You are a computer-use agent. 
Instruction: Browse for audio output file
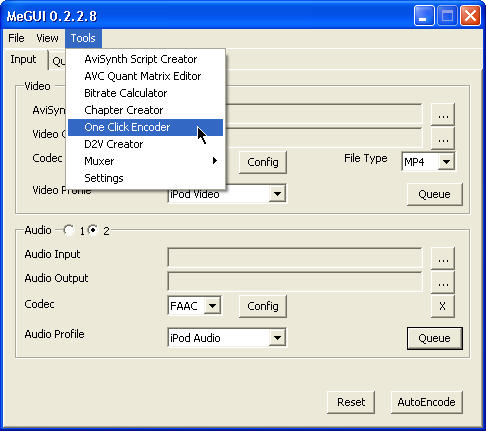[443, 283]
